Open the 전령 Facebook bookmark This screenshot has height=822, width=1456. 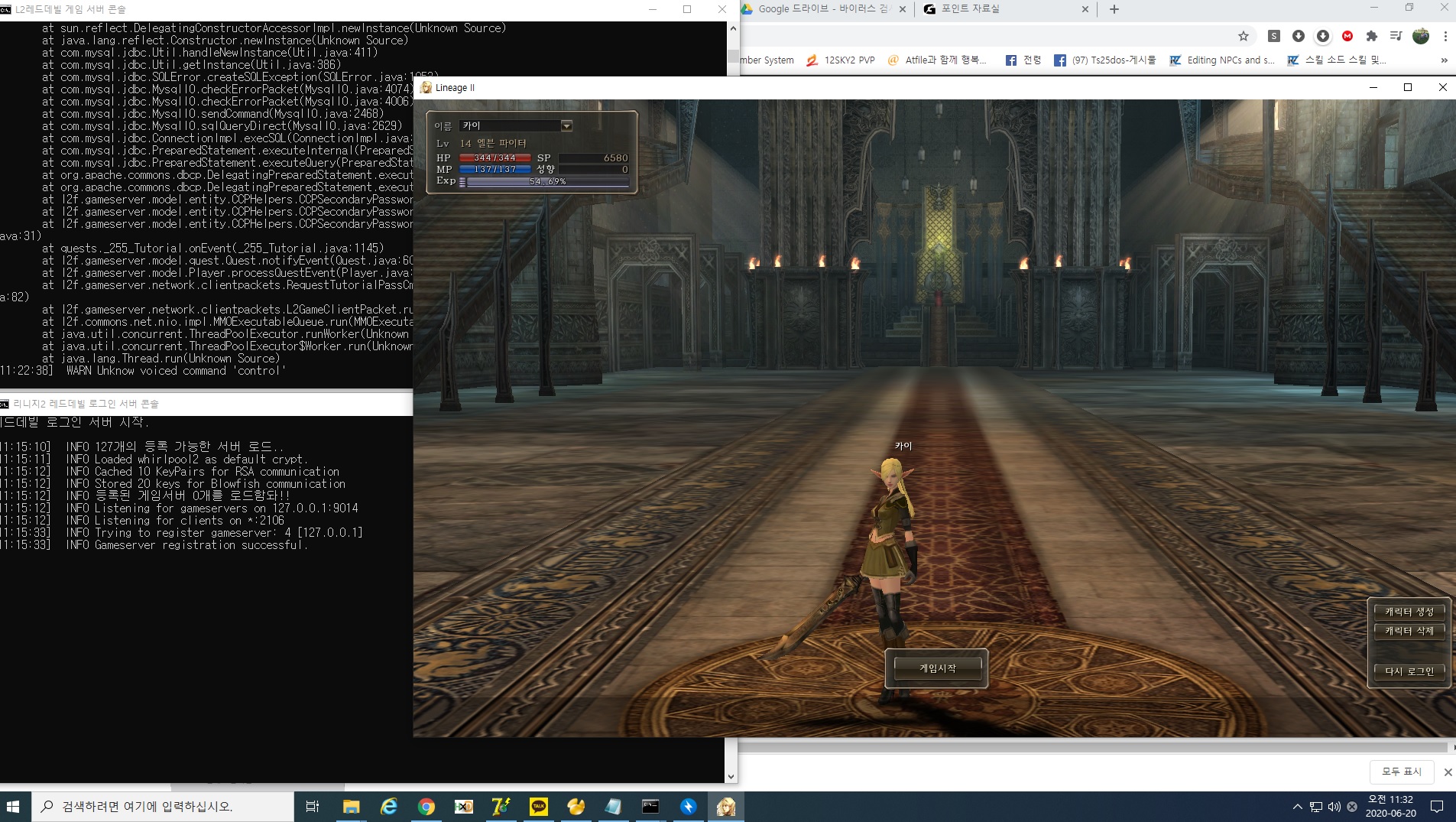1023,60
